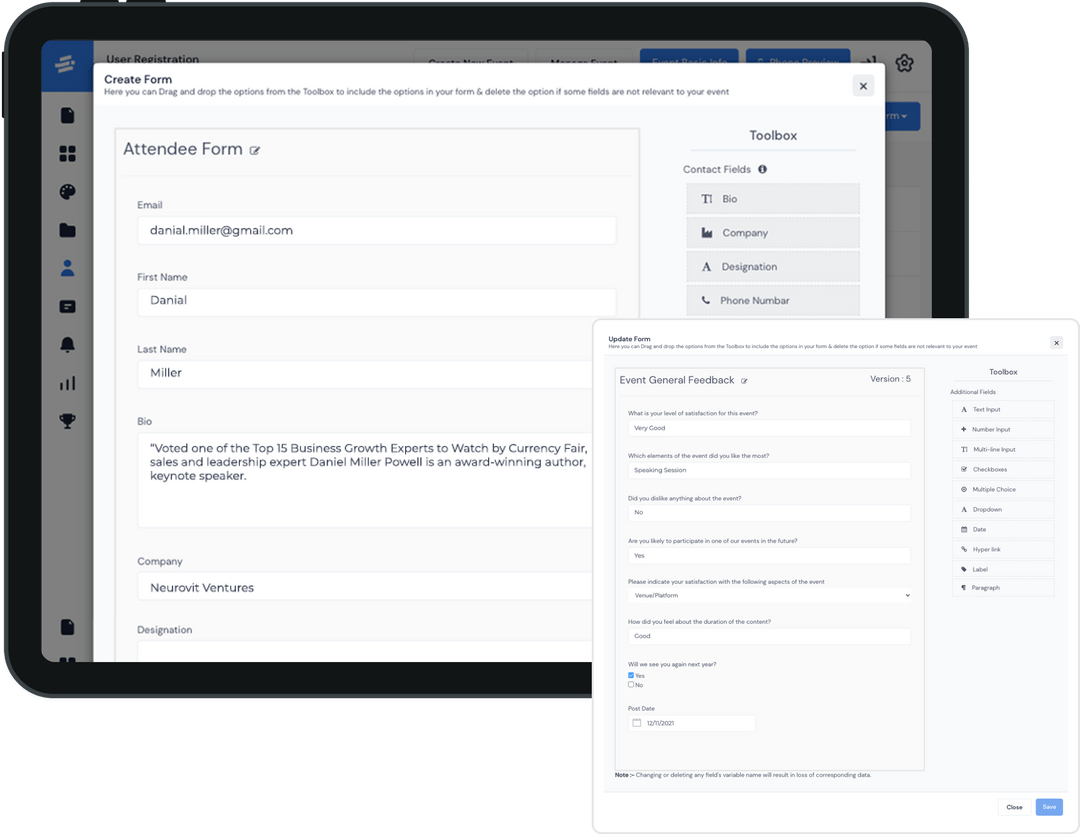
Task: Click the 'Event General Feedback' title text
Action: [x=676, y=380]
